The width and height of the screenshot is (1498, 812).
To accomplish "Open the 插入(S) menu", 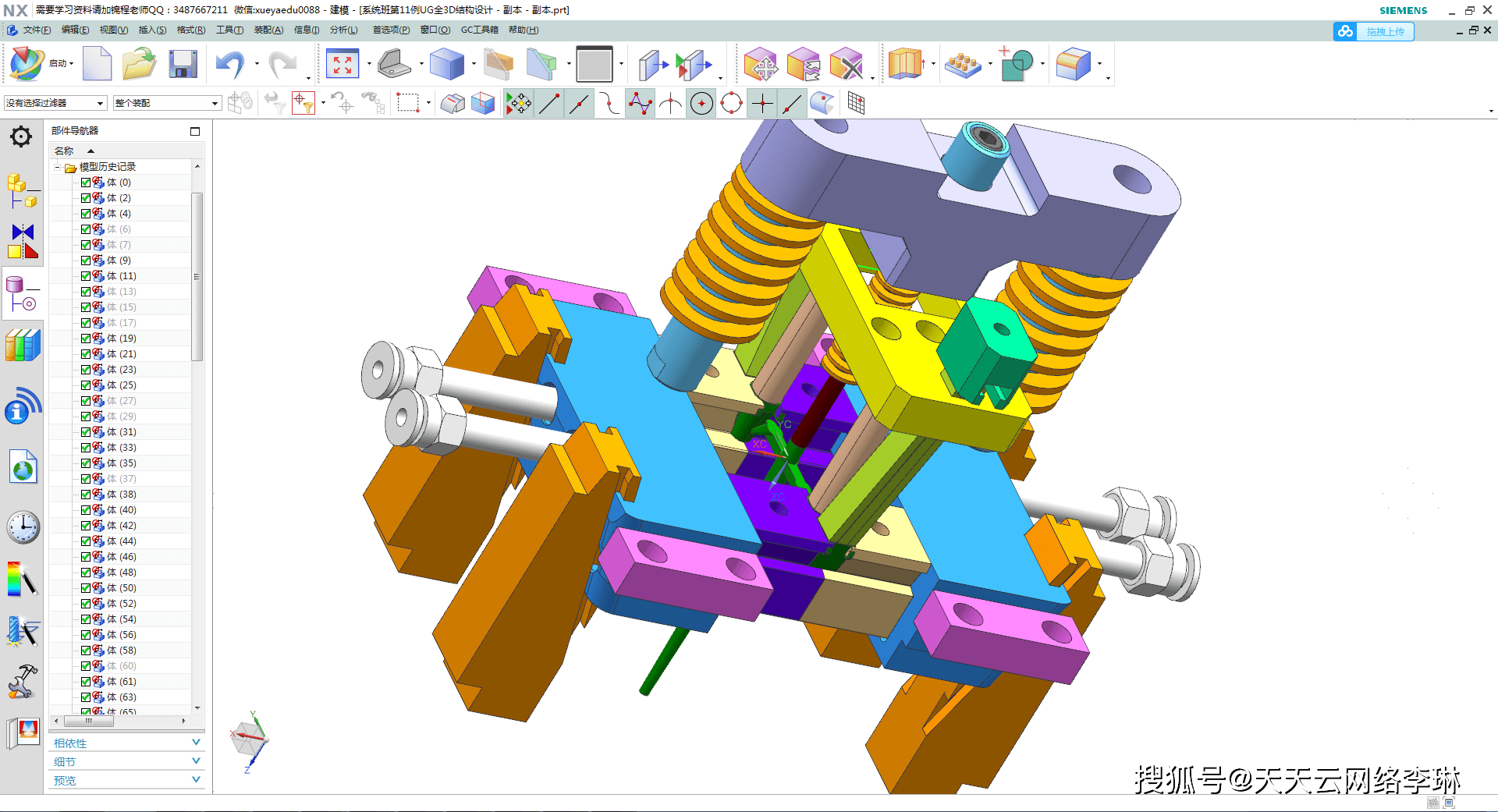I will coord(152,30).
